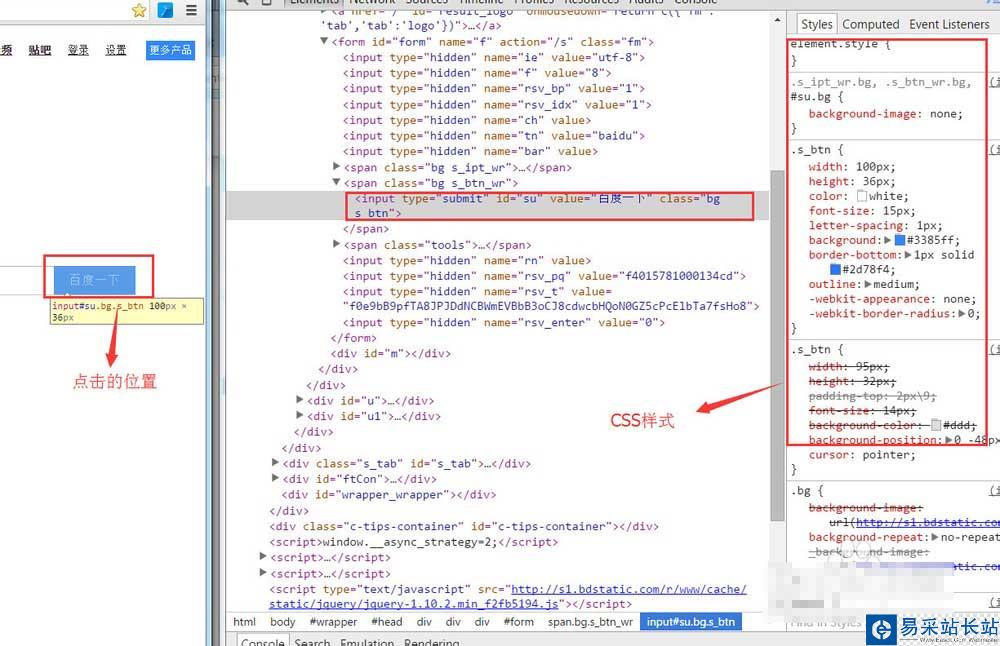Collapse the form id="form" node

(x=324, y=41)
